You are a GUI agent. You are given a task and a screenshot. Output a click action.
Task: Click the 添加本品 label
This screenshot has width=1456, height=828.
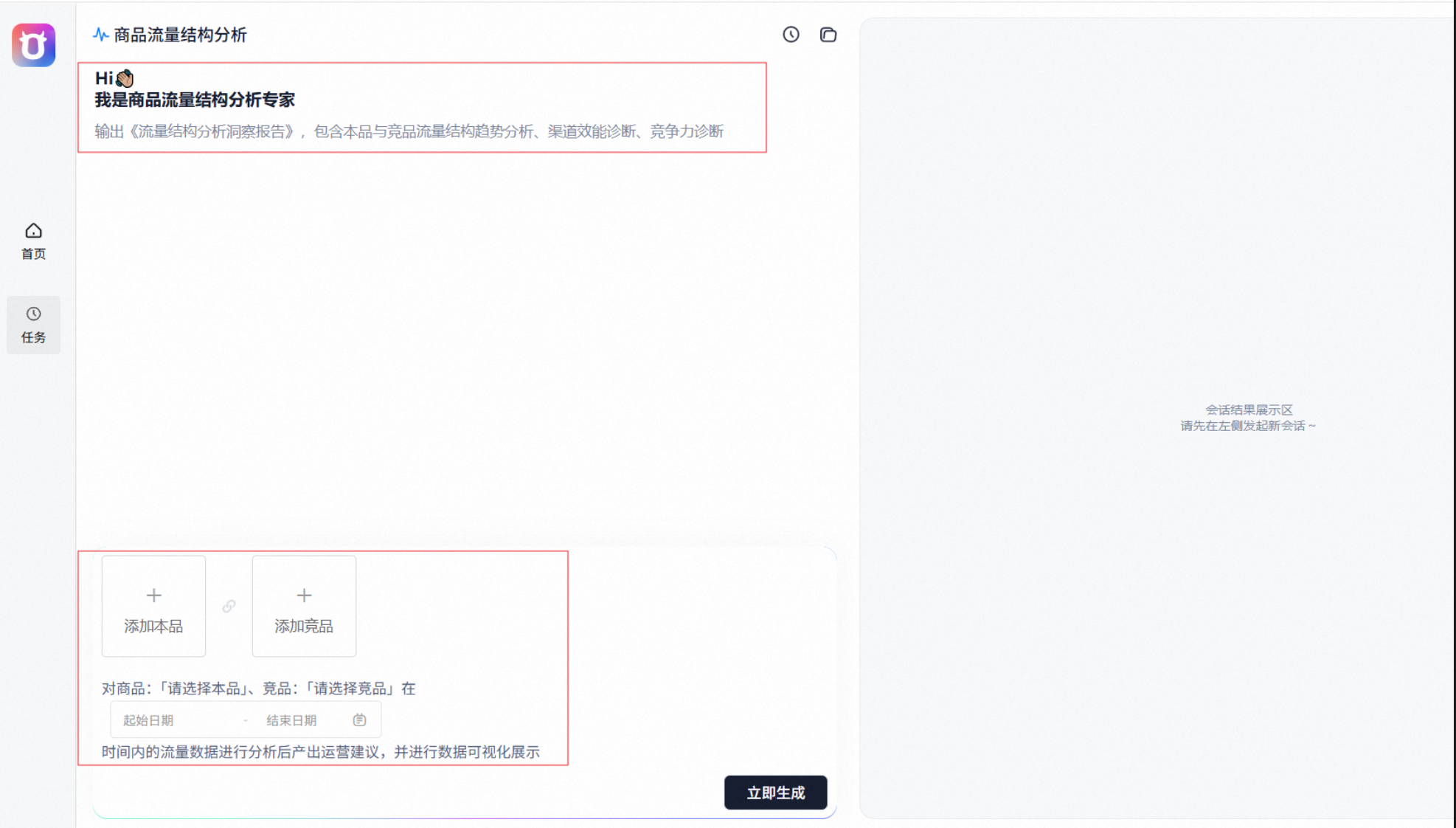click(x=153, y=627)
